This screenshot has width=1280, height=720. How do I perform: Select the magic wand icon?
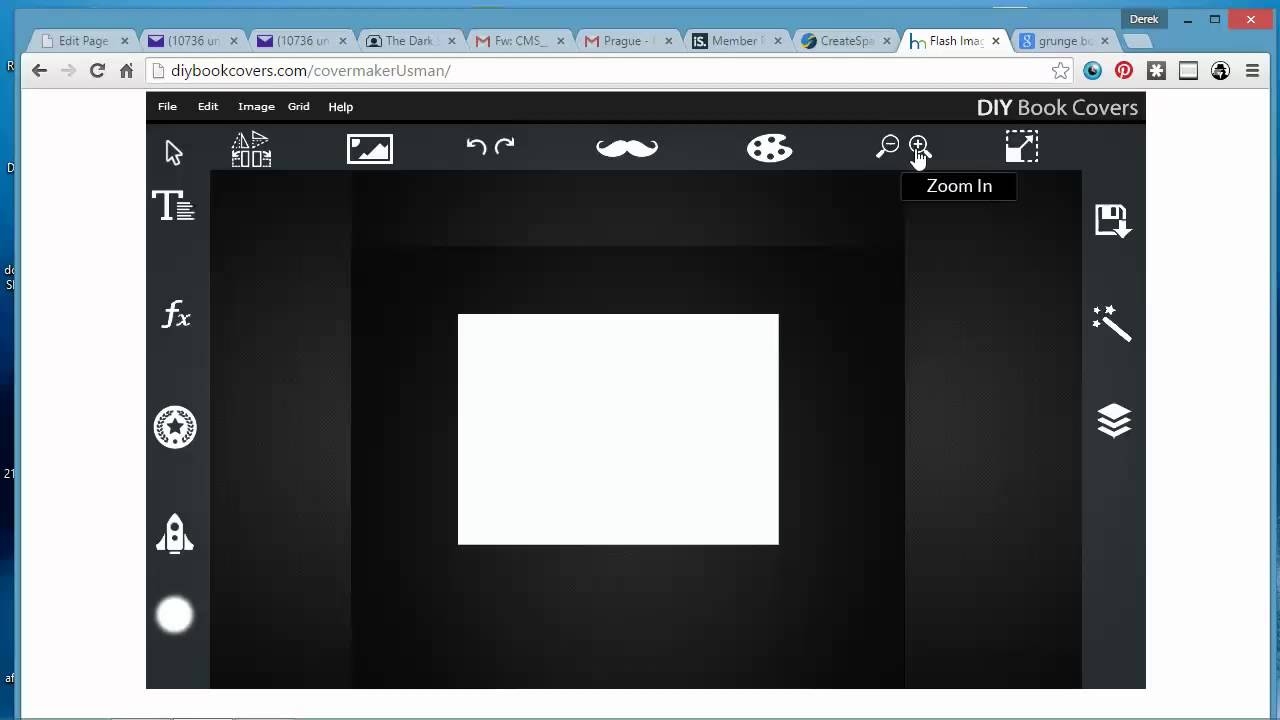tap(1112, 323)
